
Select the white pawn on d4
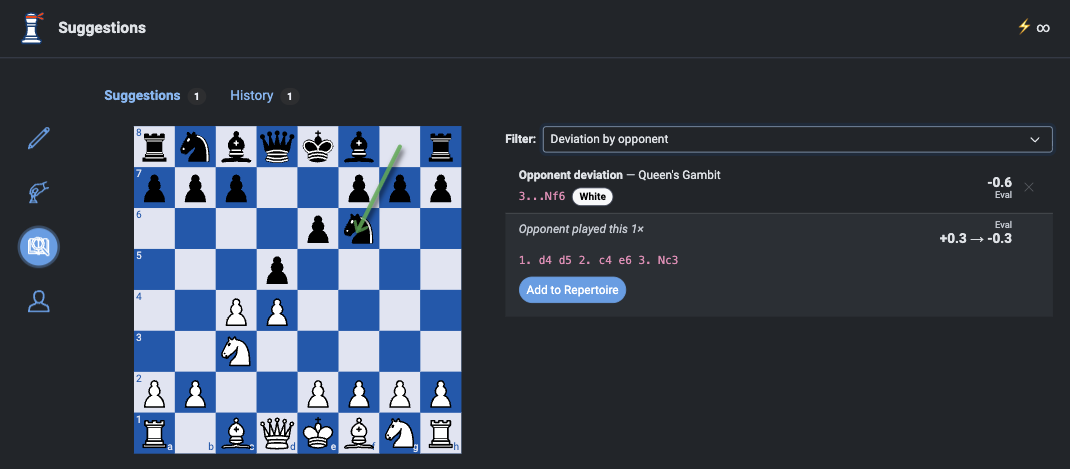point(276,311)
